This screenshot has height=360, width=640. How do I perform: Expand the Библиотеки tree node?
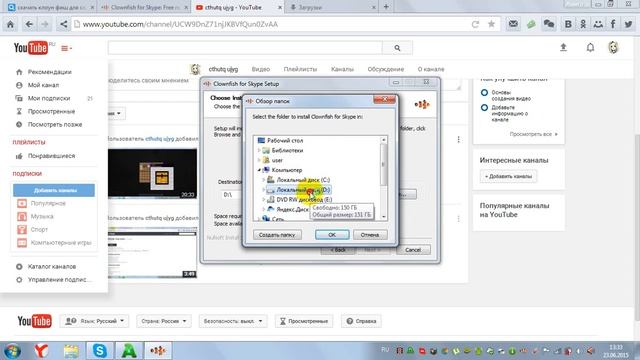[259, 150]
